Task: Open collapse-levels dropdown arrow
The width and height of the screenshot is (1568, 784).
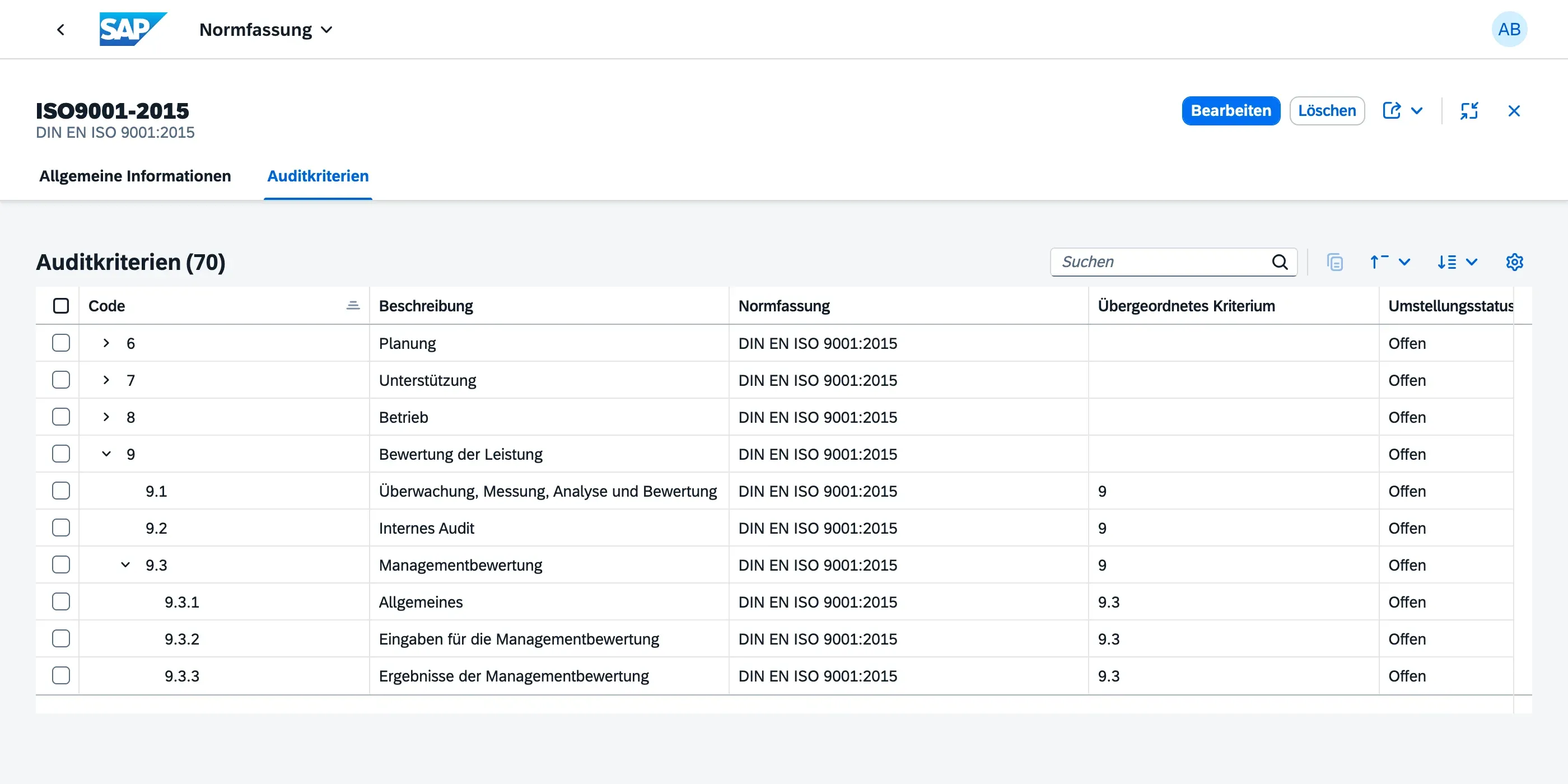Action: (x=1404, y=262)
